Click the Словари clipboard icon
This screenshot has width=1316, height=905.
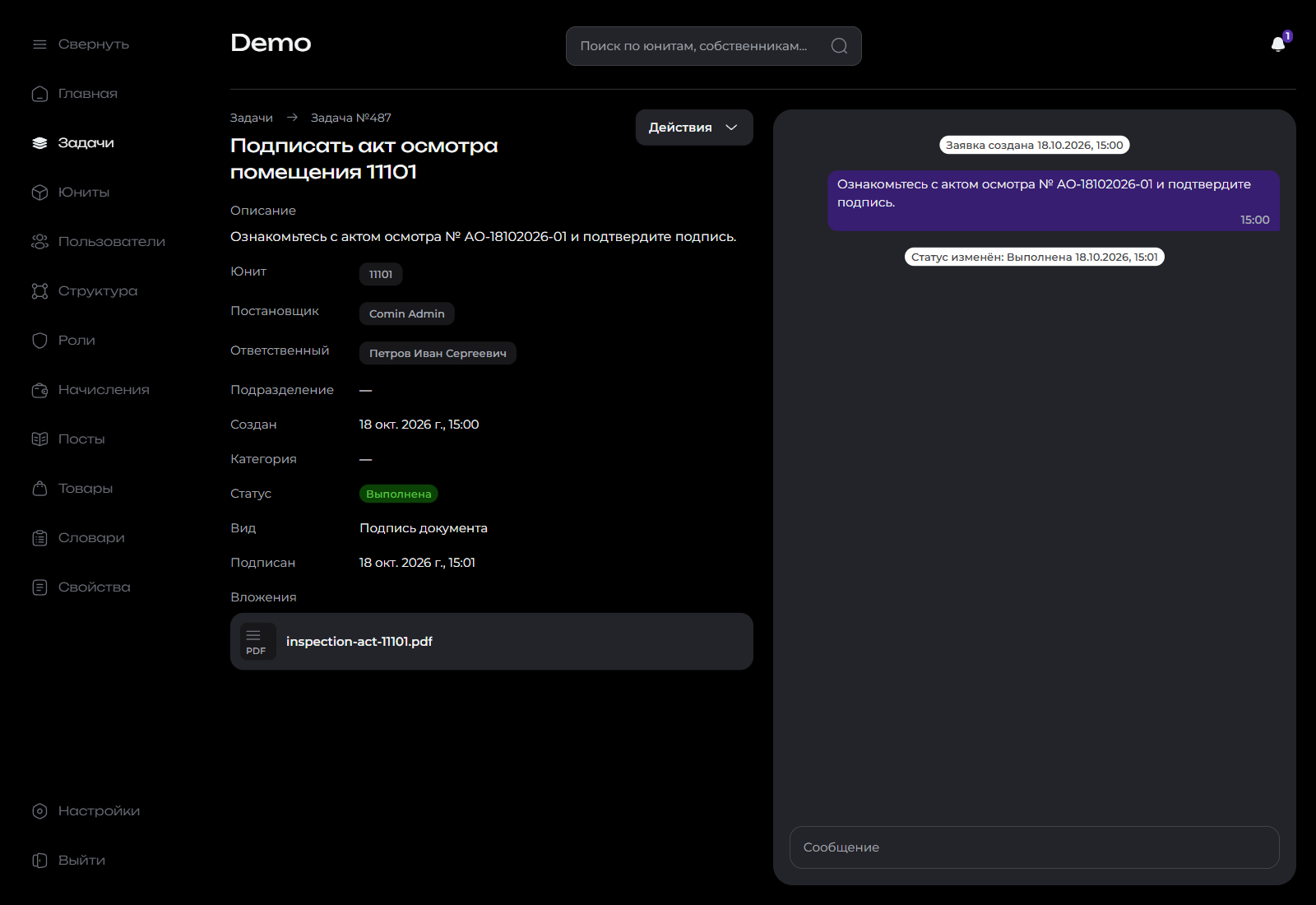[x=39, y=538]
